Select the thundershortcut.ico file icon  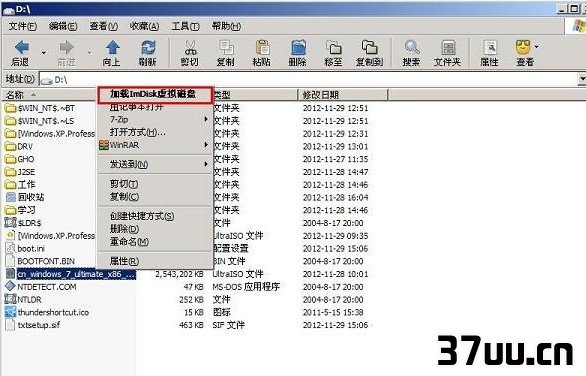point(10,312)
